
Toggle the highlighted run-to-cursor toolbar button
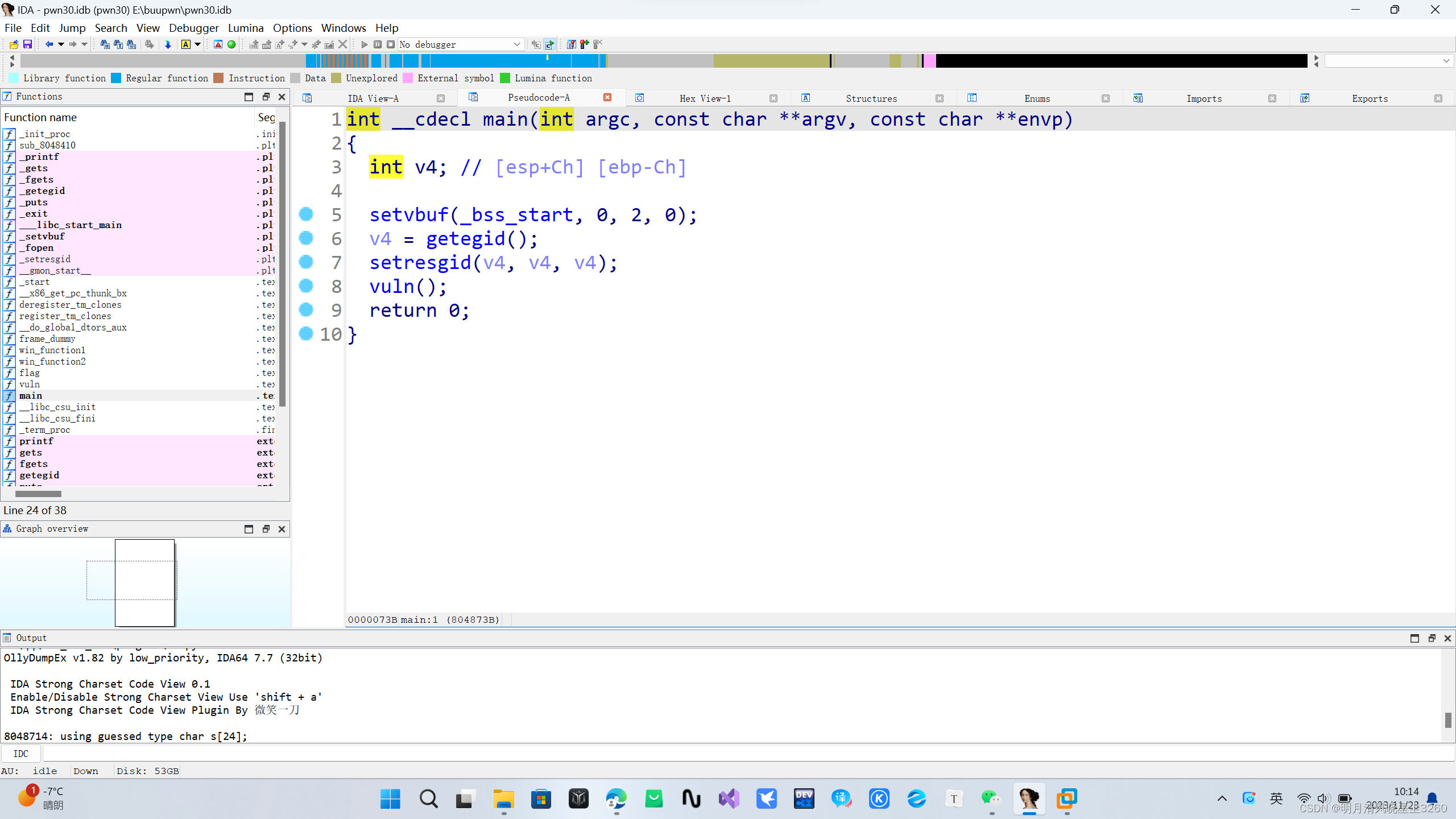(x=551, y=44)
